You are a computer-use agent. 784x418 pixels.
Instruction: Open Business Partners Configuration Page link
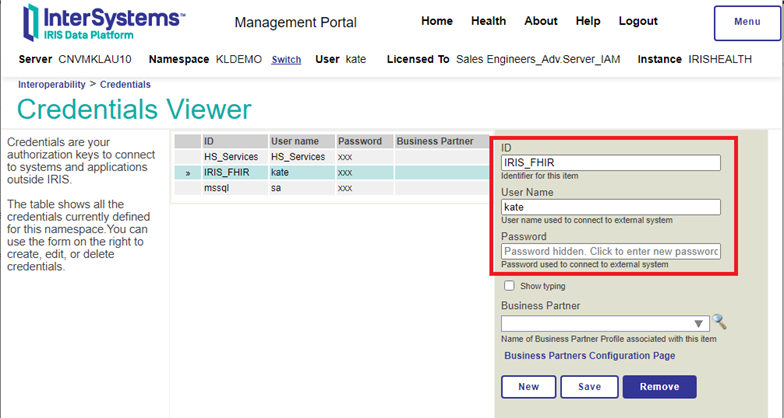[589, 356]
